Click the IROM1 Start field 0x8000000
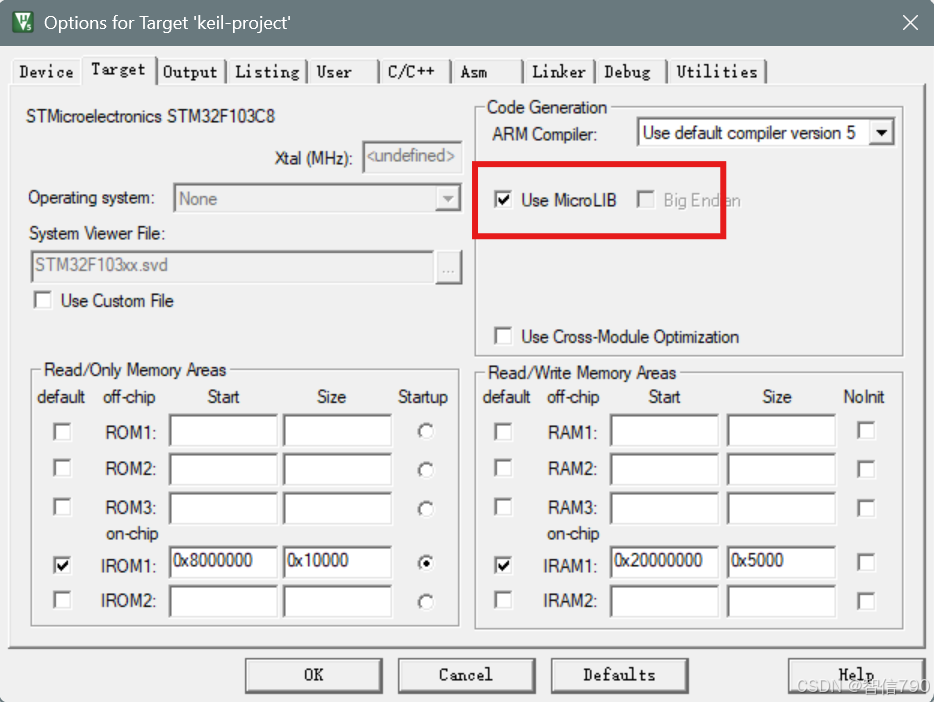The height and width of the screenshot is (702, 934). [223, 562]
